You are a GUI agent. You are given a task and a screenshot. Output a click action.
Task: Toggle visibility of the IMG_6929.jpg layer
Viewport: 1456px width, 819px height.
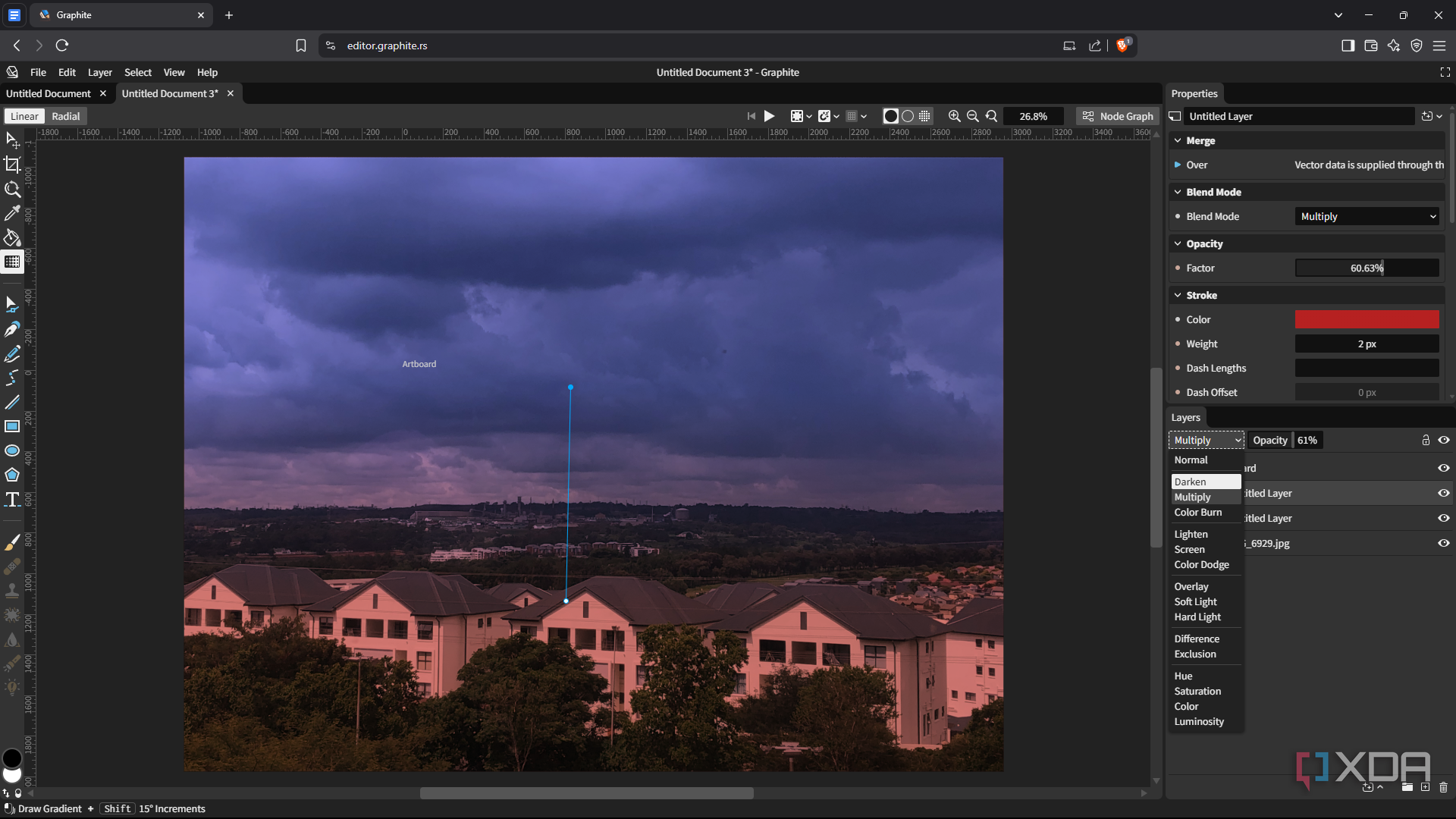1444,543
